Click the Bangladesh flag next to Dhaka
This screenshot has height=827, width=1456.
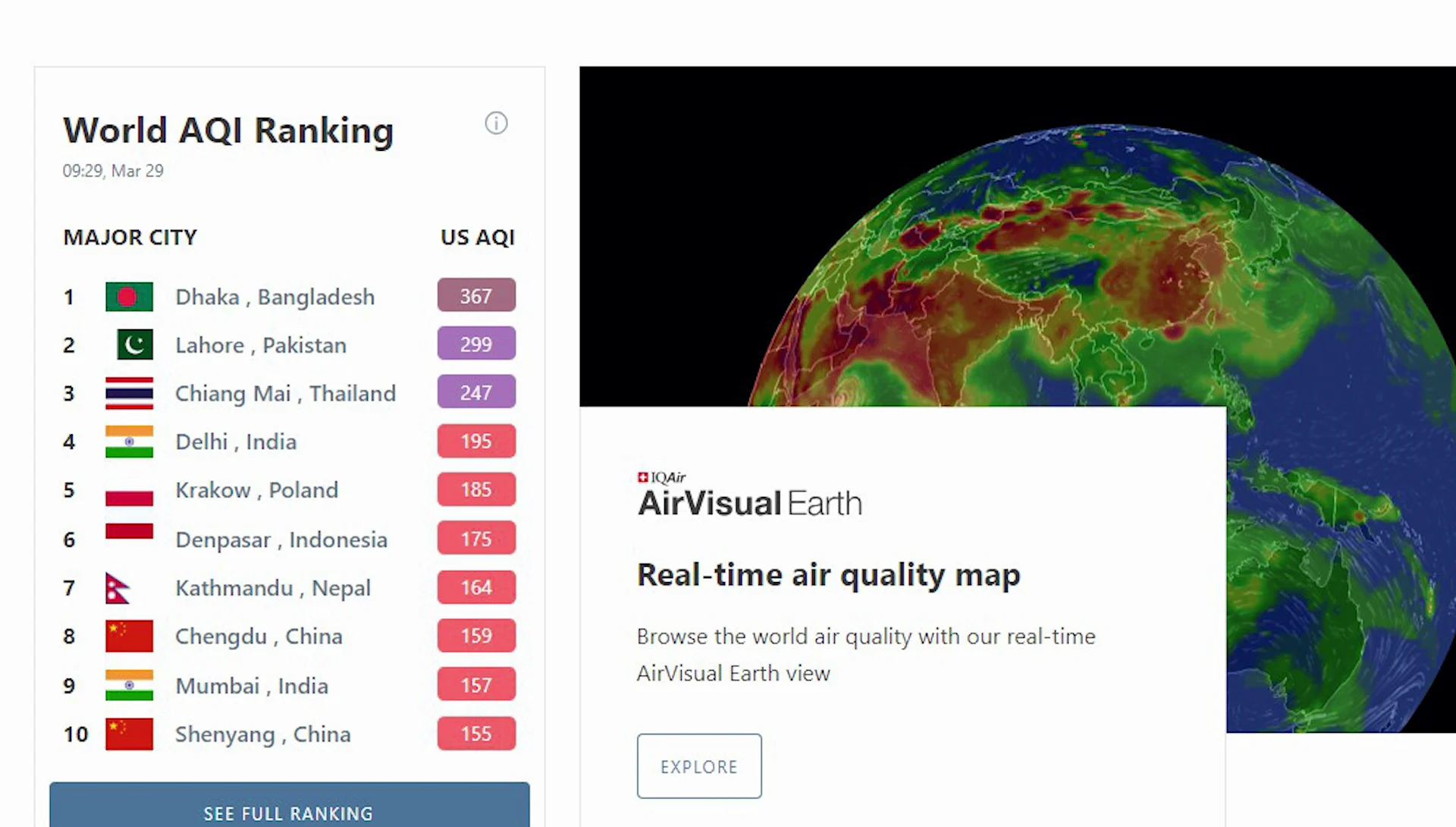click(x=129, y=297)
